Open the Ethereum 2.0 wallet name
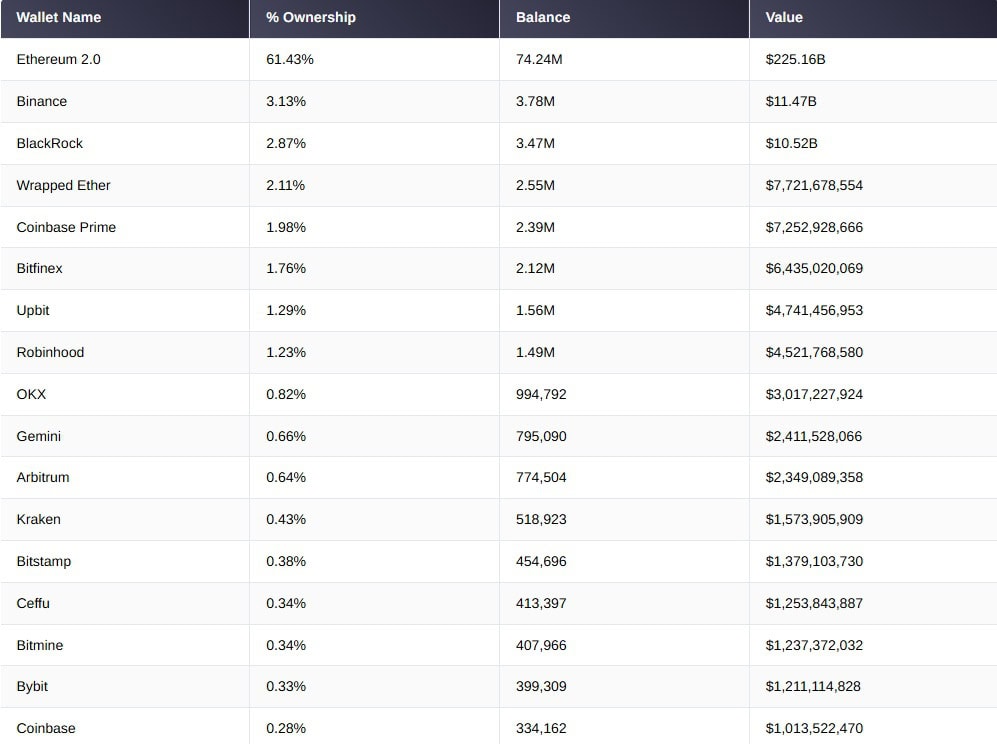 58,59
